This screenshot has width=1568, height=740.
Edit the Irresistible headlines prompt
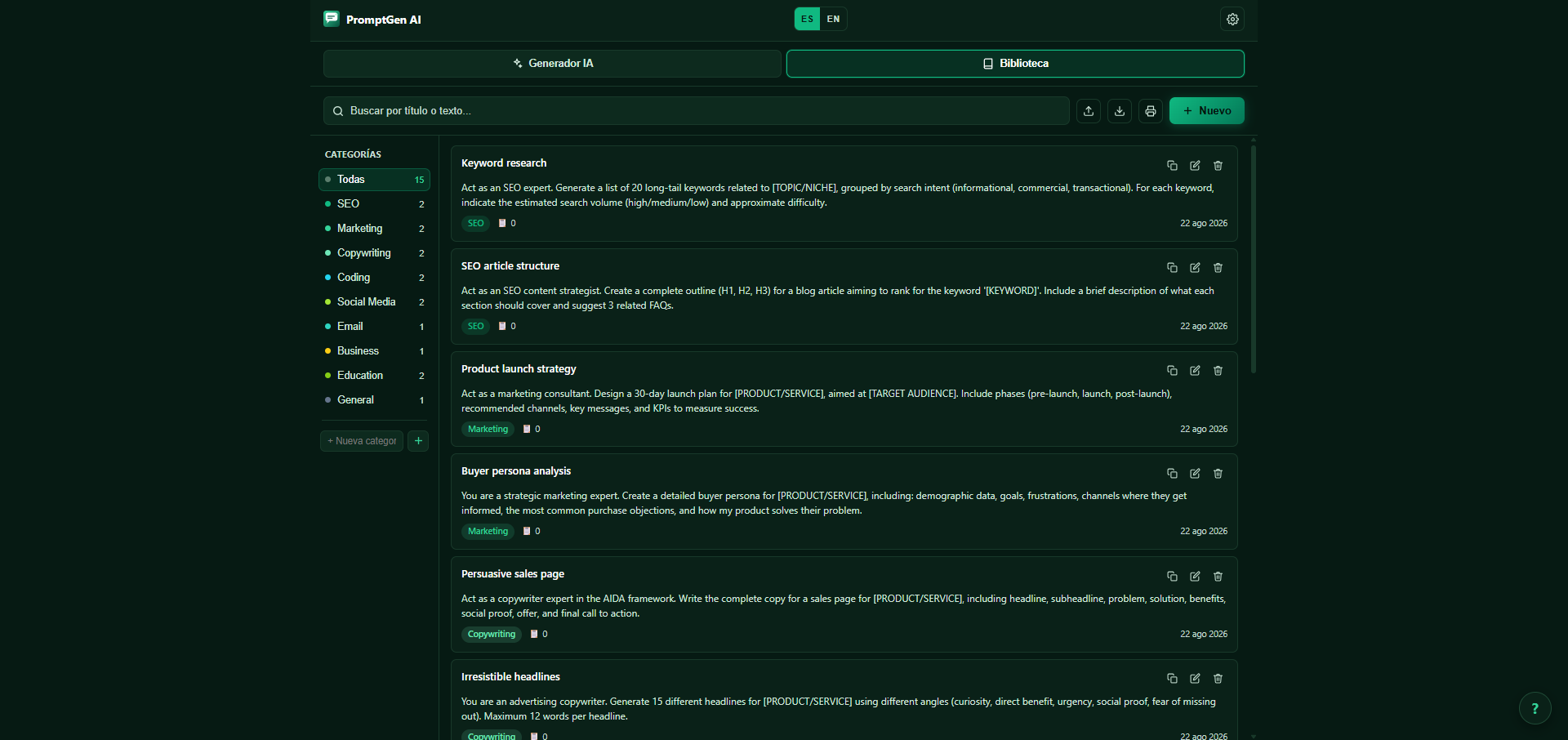point(1195,678)
